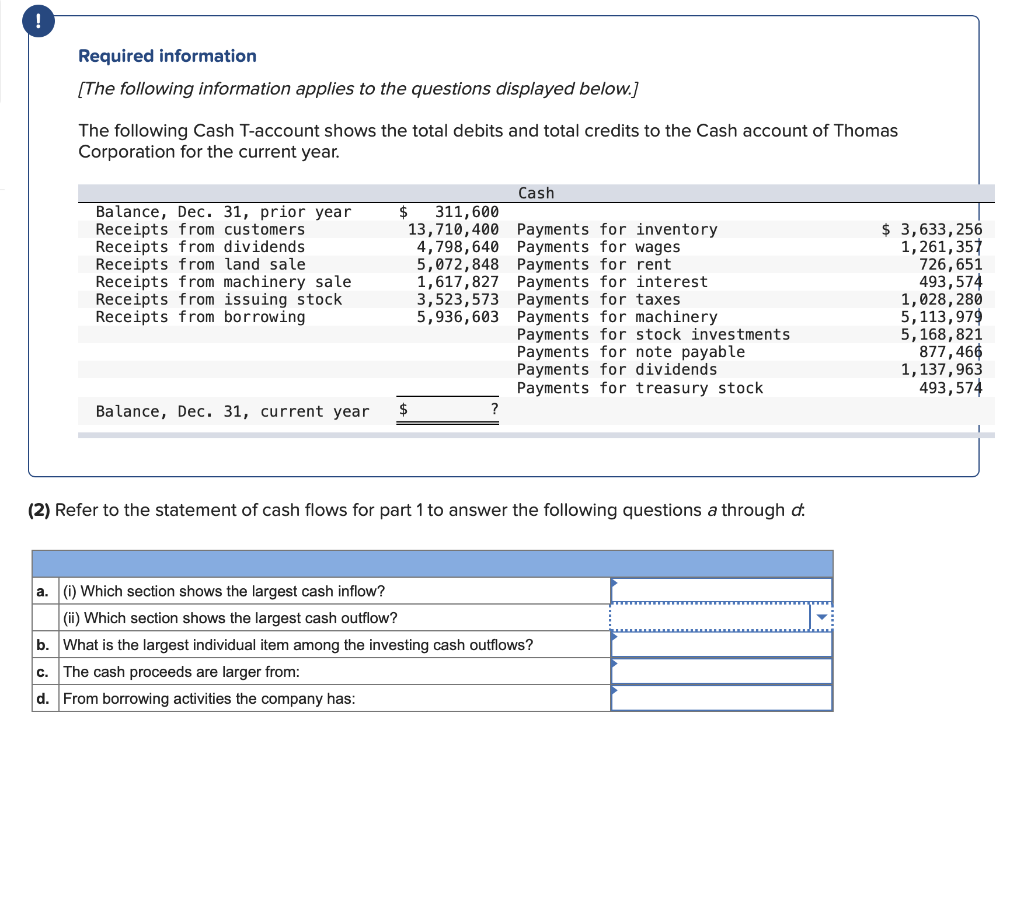
Task: Click the blue header bar above the answer table
Action: [x=431, y=563]
